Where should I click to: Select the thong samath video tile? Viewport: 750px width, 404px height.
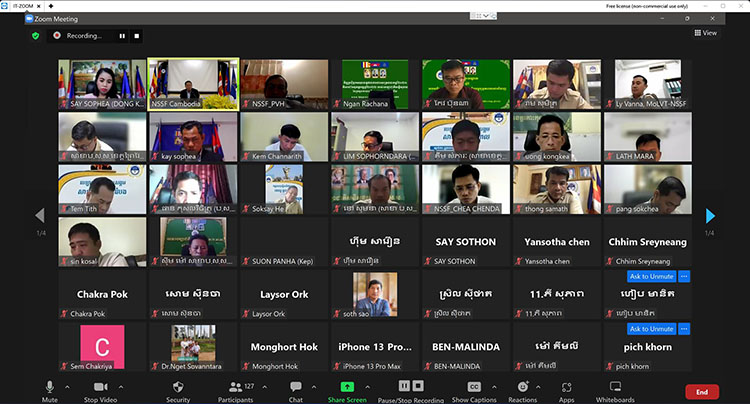557,189
